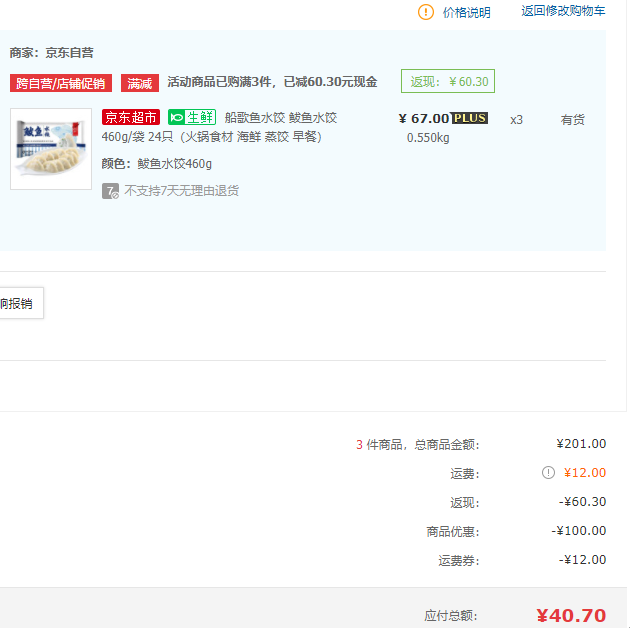The width and height of the screenshot is (630, 628).
Task: Click the product price ¥ 67.00
Action: pyautogui.click(x=423, y=119)
